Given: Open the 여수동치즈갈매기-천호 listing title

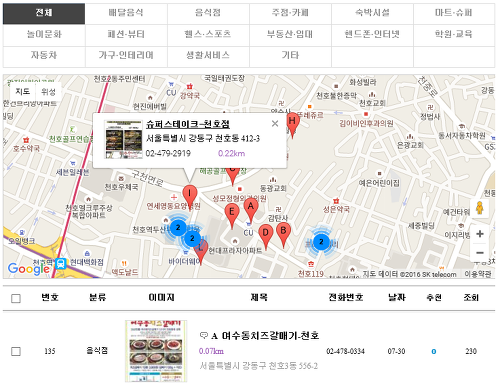Looking at the screenshot, I should 270,335.
